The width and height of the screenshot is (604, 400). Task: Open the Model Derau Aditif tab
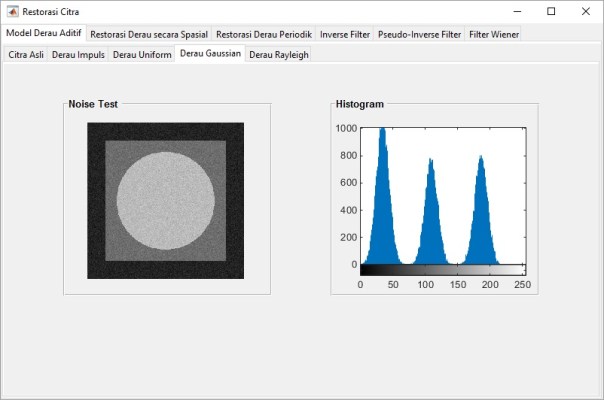[43, 33]
